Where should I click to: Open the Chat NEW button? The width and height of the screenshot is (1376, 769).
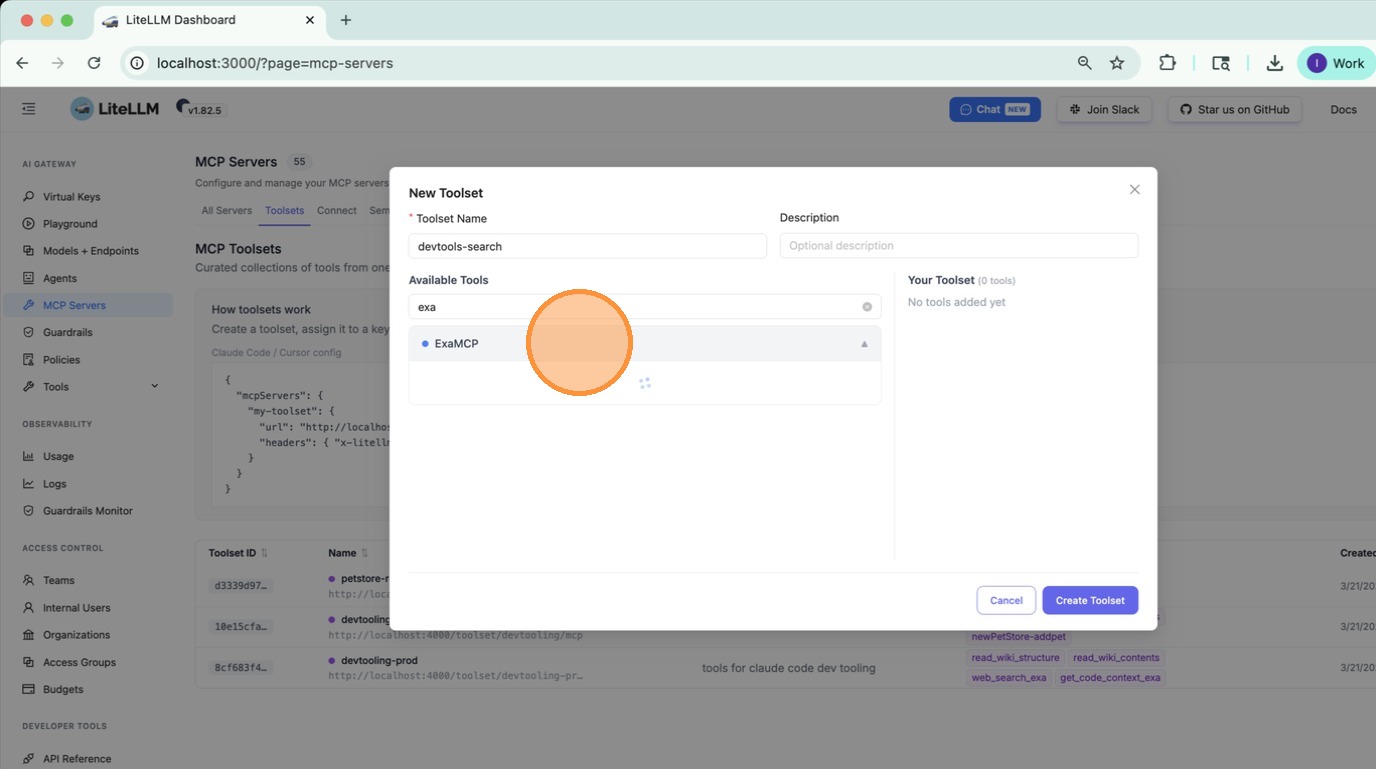point(995,109)
